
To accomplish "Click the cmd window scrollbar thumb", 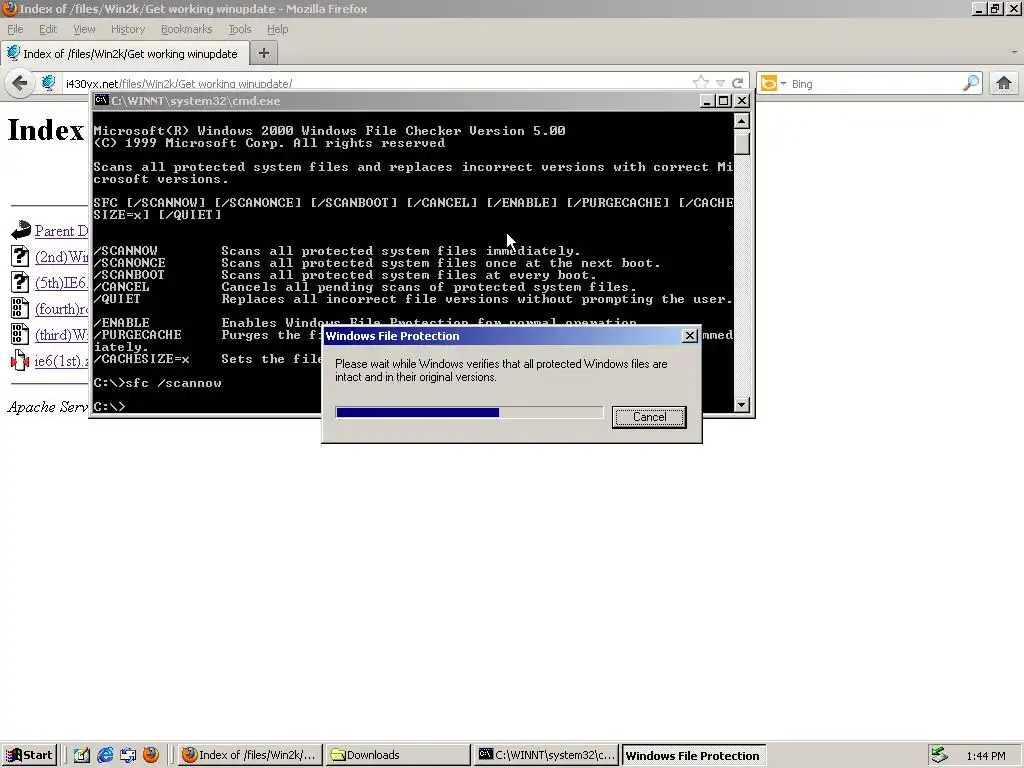I will (741, 142).
